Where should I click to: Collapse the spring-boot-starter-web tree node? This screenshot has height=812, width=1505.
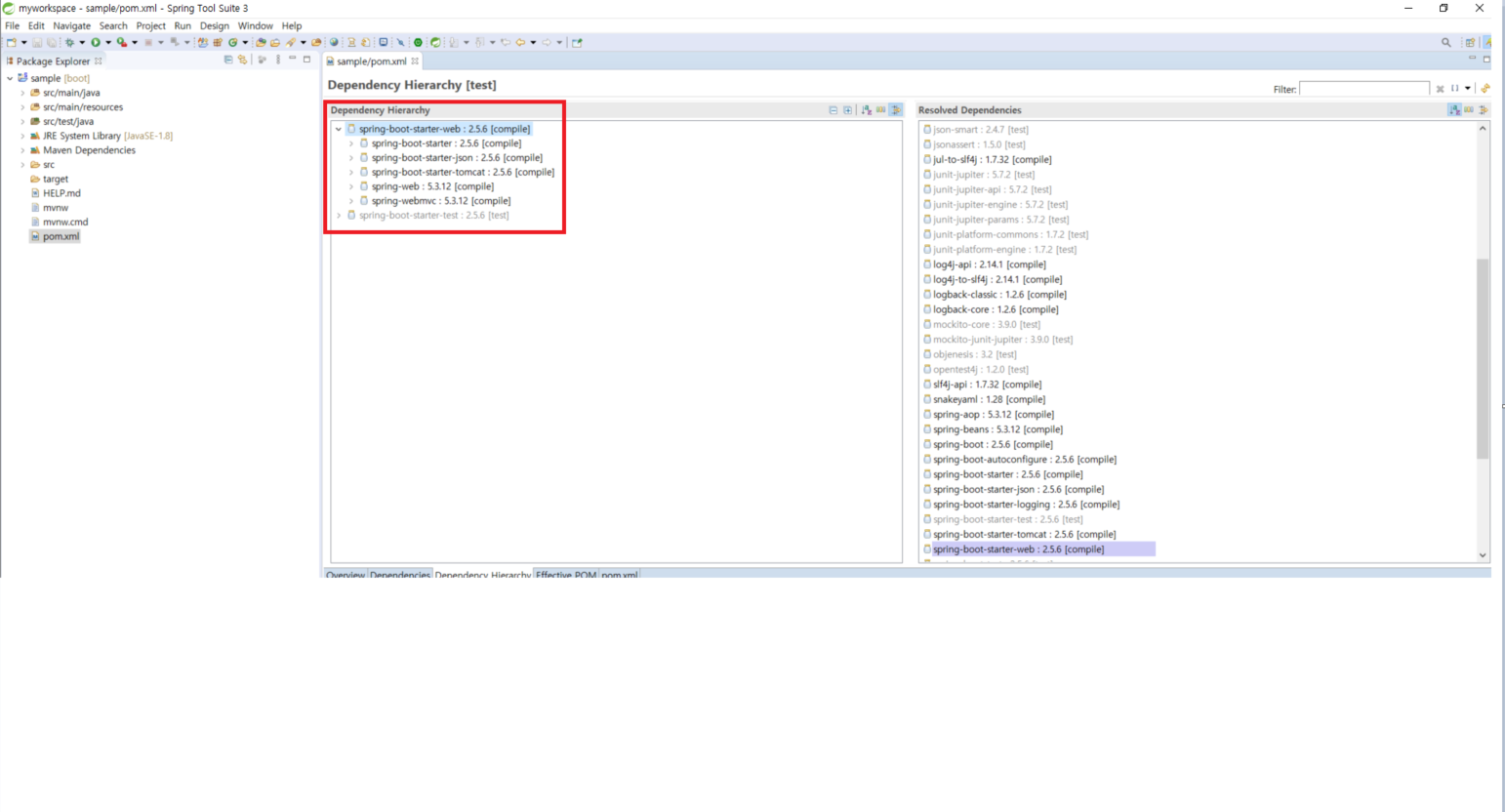tap(339, 129)
